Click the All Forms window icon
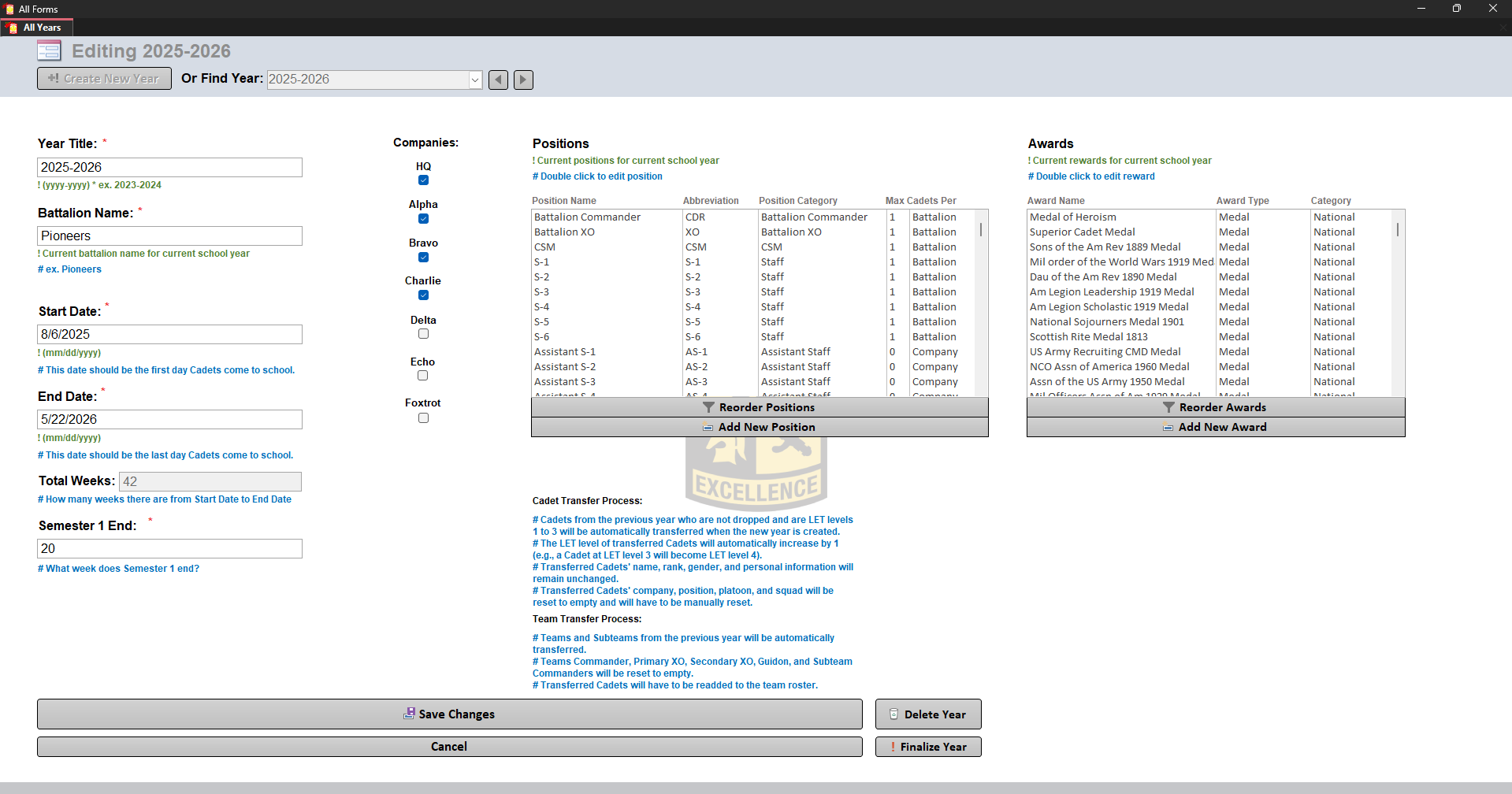This screenshot has width=1512, height=794. (x=9, y=9)
